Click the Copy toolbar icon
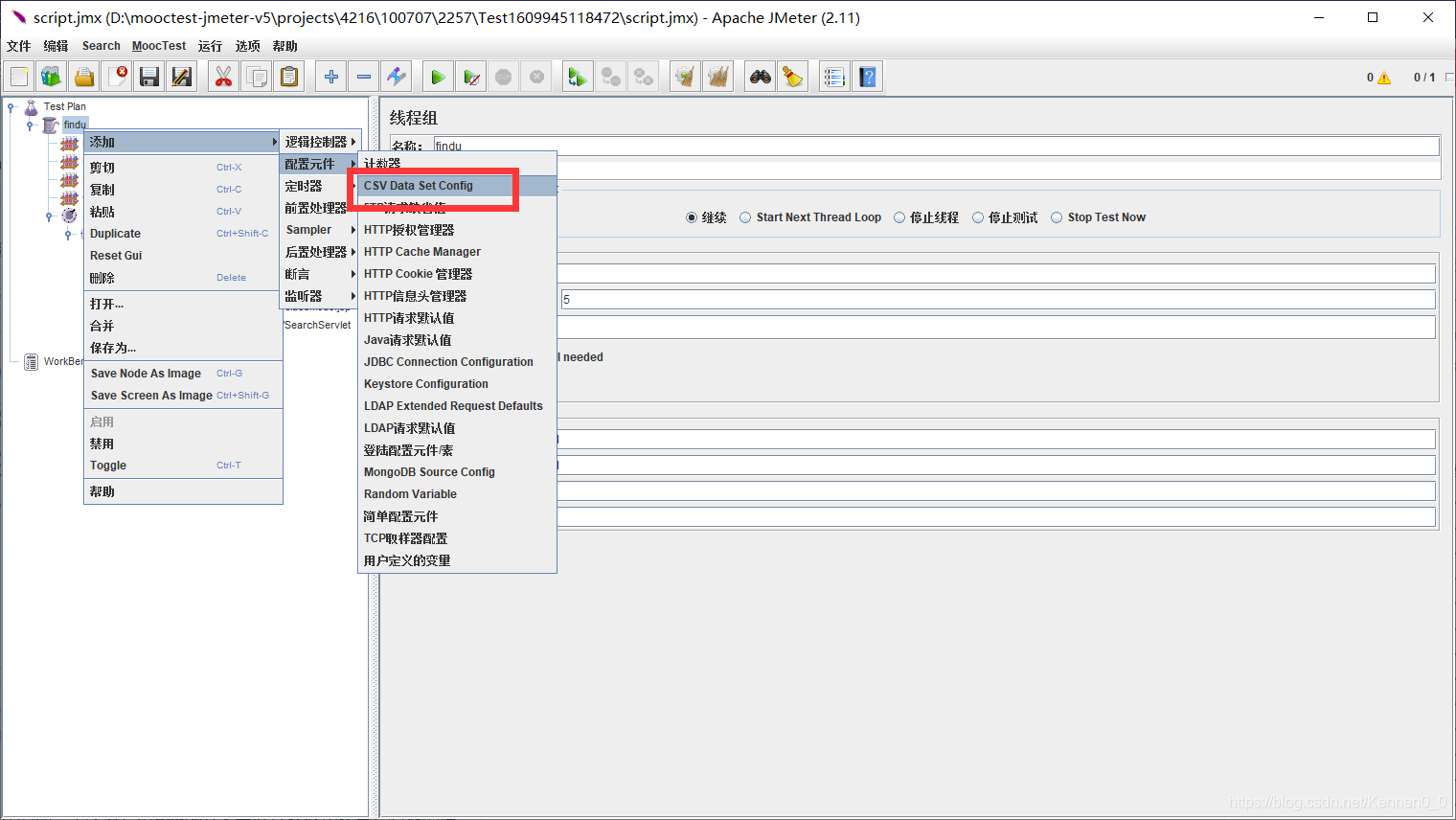This screenshot has height=820, width=1456. 257,77
